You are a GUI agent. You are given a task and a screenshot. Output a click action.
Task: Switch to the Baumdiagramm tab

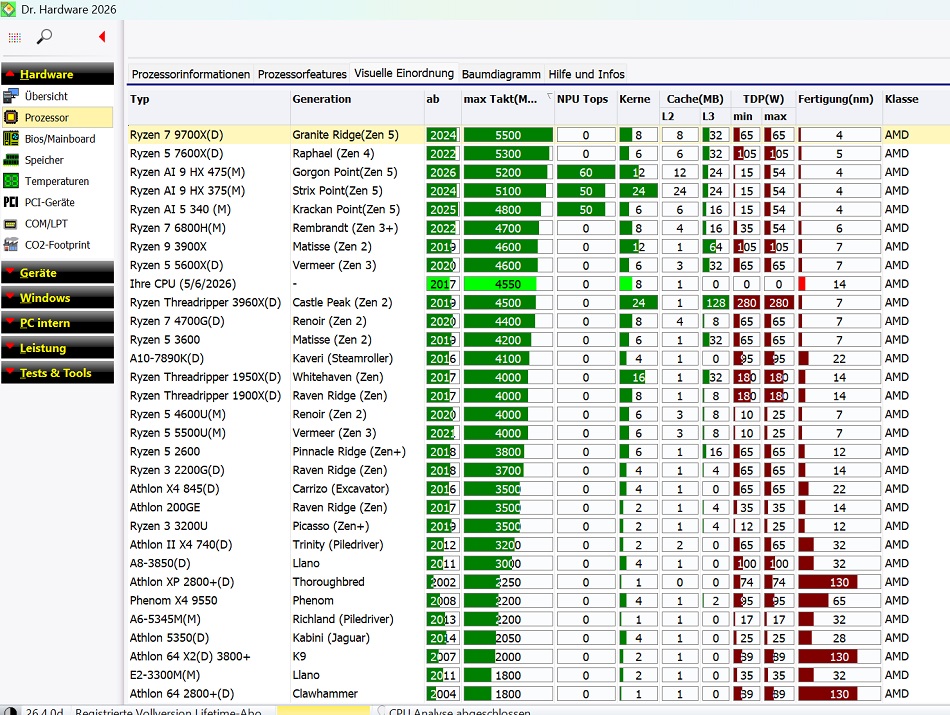[x=501, y=74]
